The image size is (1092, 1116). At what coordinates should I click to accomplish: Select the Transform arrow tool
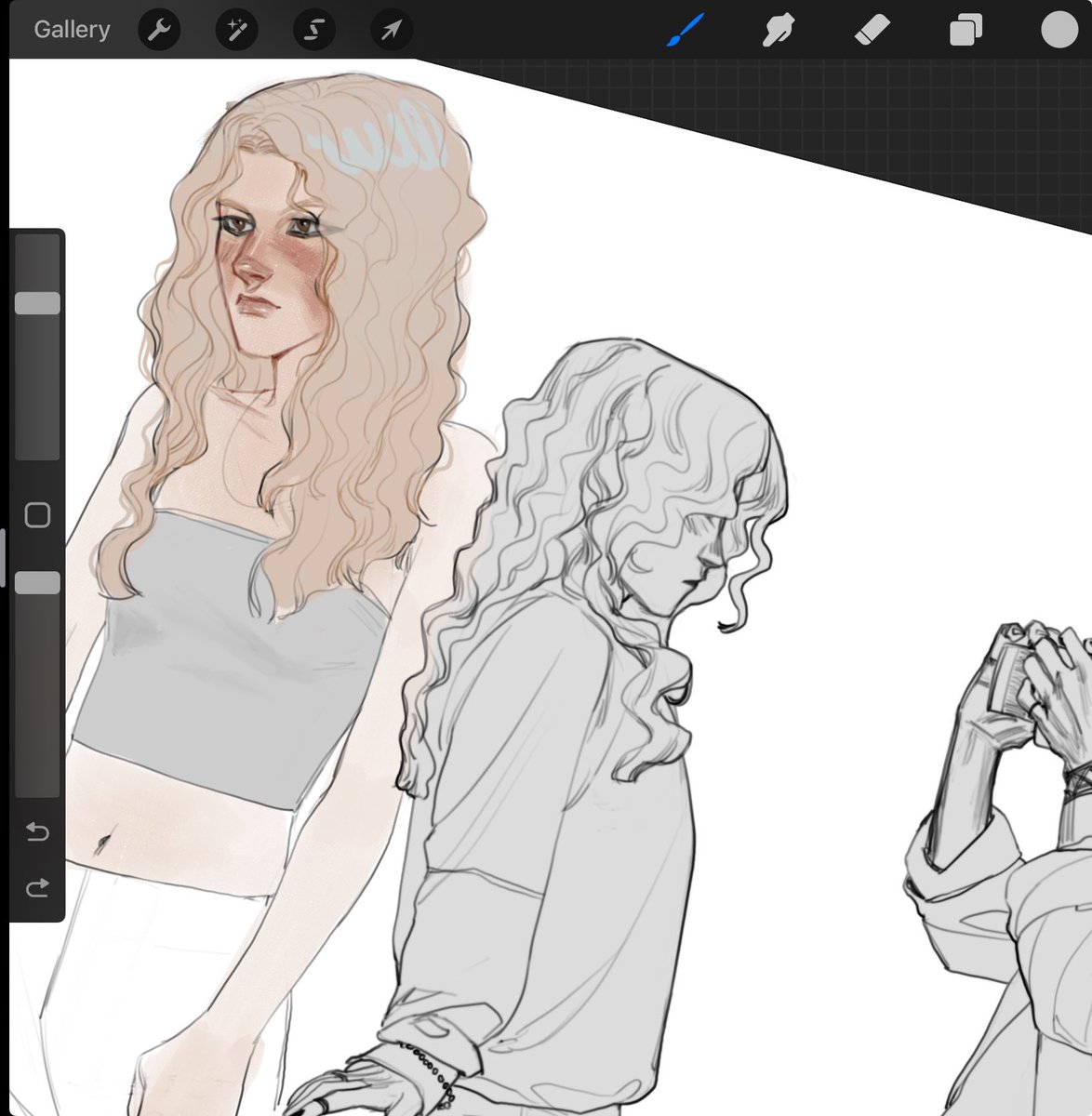pyautogui.click(x=391, y=29)
